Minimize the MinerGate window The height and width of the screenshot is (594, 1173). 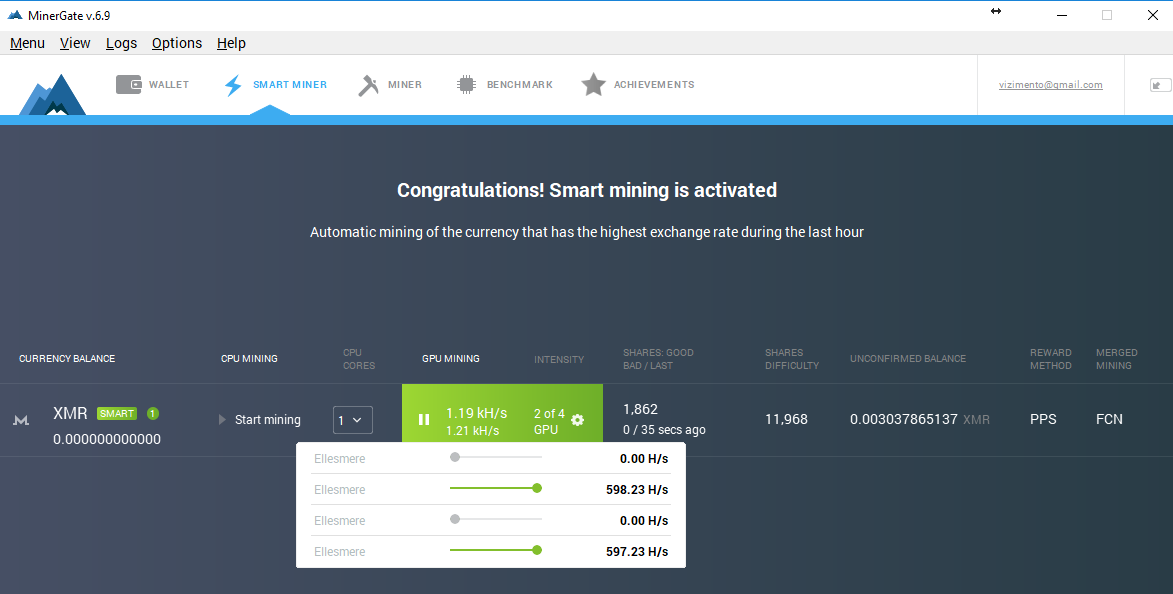[1062, 15]
